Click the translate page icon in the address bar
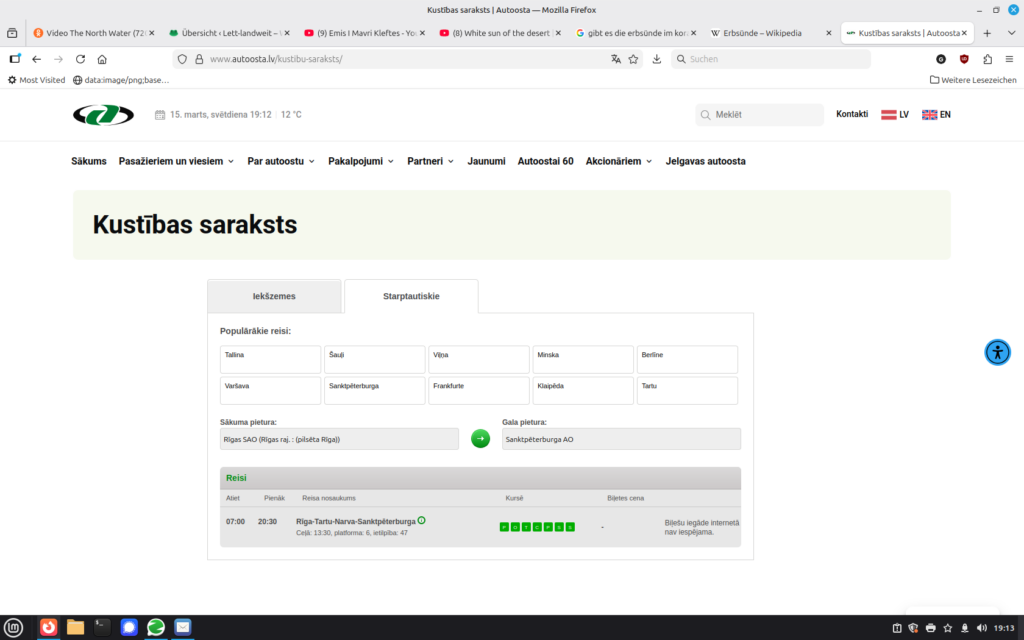The width and height of the screenshot is (1024, 640). pos(616,59)
